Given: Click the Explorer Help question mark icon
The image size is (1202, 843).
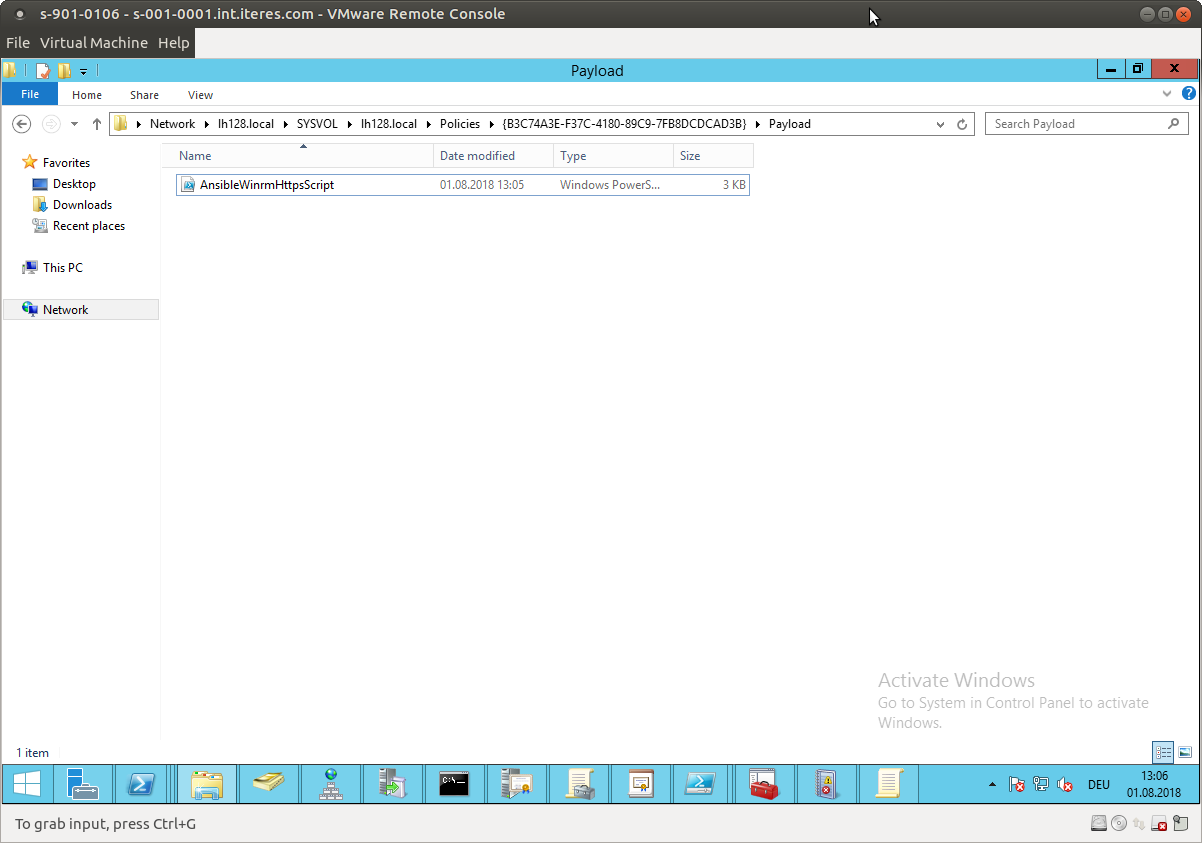Looking at the screenshot, I should click(1189, 94).
